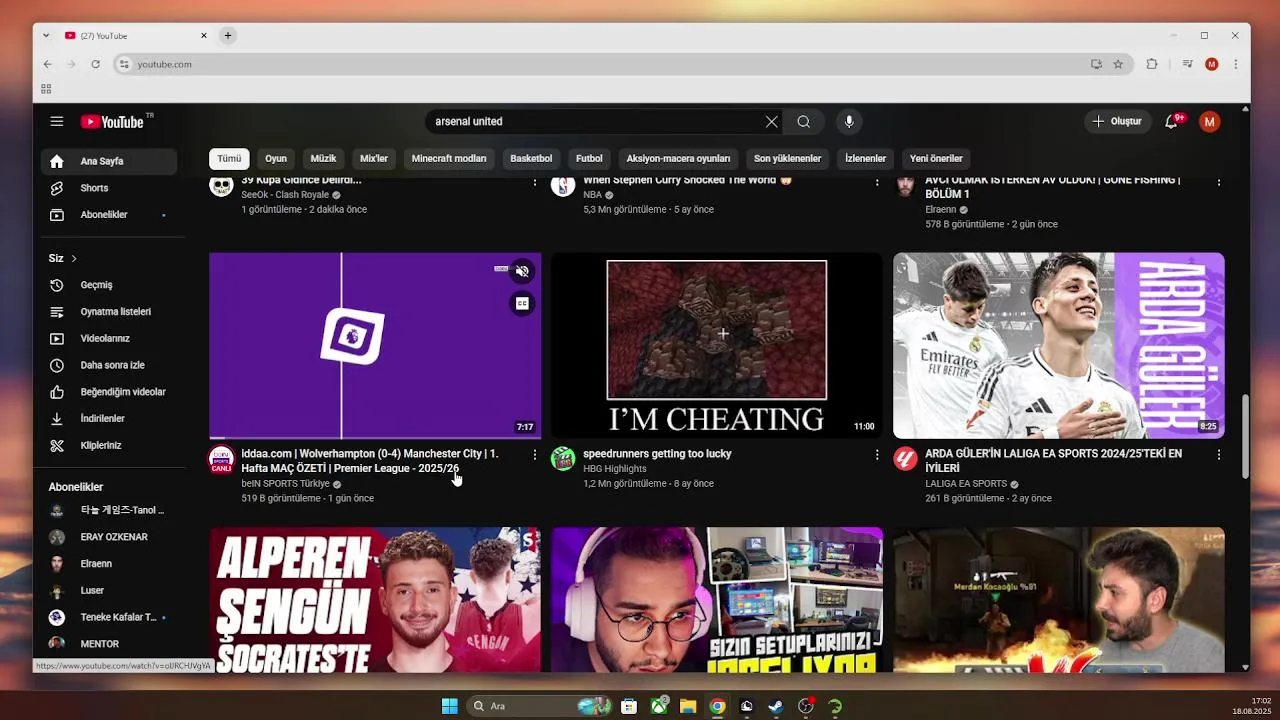Click the Oluştur create button
Screen dimensions: 1280x720
1117,121
